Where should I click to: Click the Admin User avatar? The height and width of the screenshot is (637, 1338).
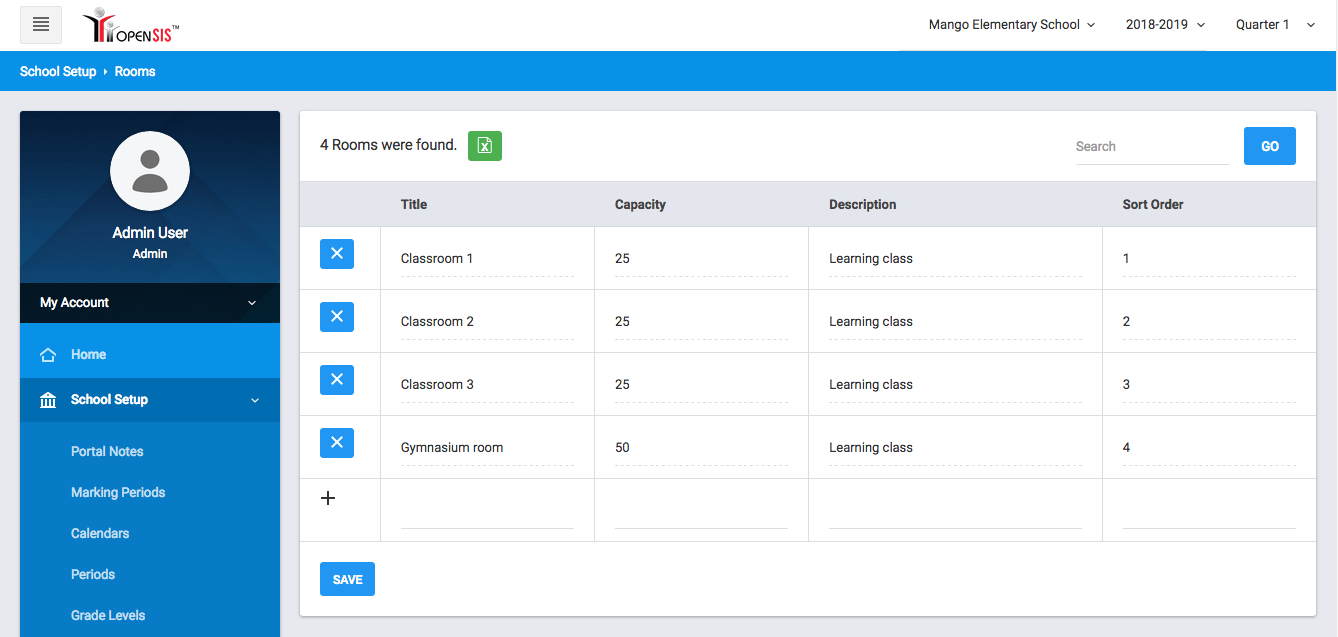click(x=150, y=171)
